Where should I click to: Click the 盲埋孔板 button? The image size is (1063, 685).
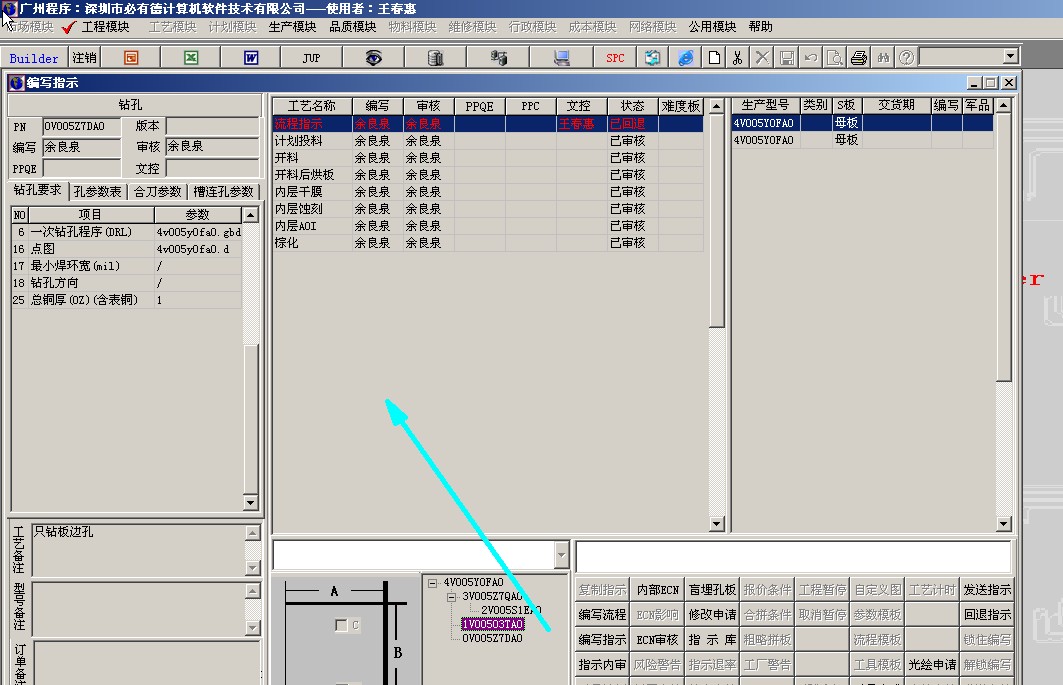point(712,590)
